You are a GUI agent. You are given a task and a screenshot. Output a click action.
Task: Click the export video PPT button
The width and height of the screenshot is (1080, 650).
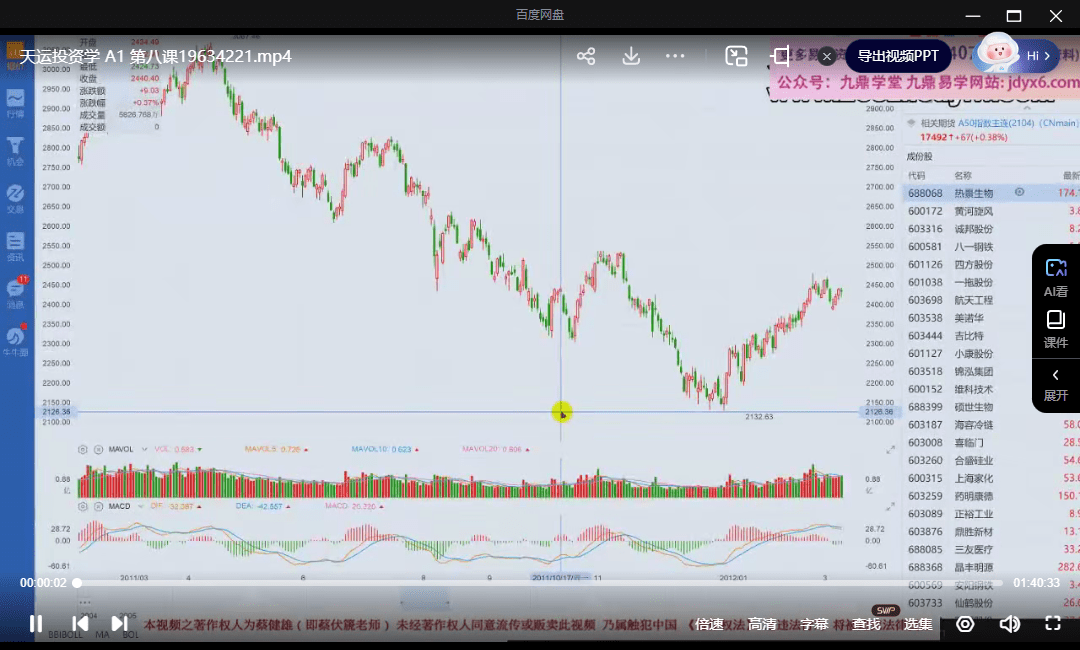coord(897,56)
